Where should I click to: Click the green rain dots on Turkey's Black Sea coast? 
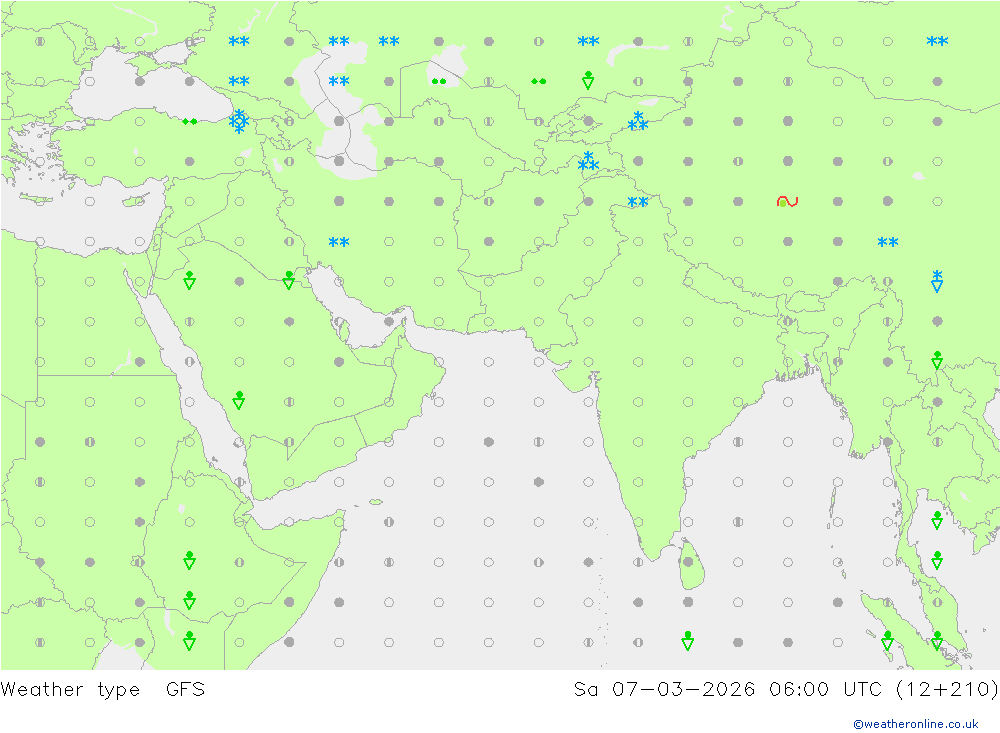click(x=189, y=121)
